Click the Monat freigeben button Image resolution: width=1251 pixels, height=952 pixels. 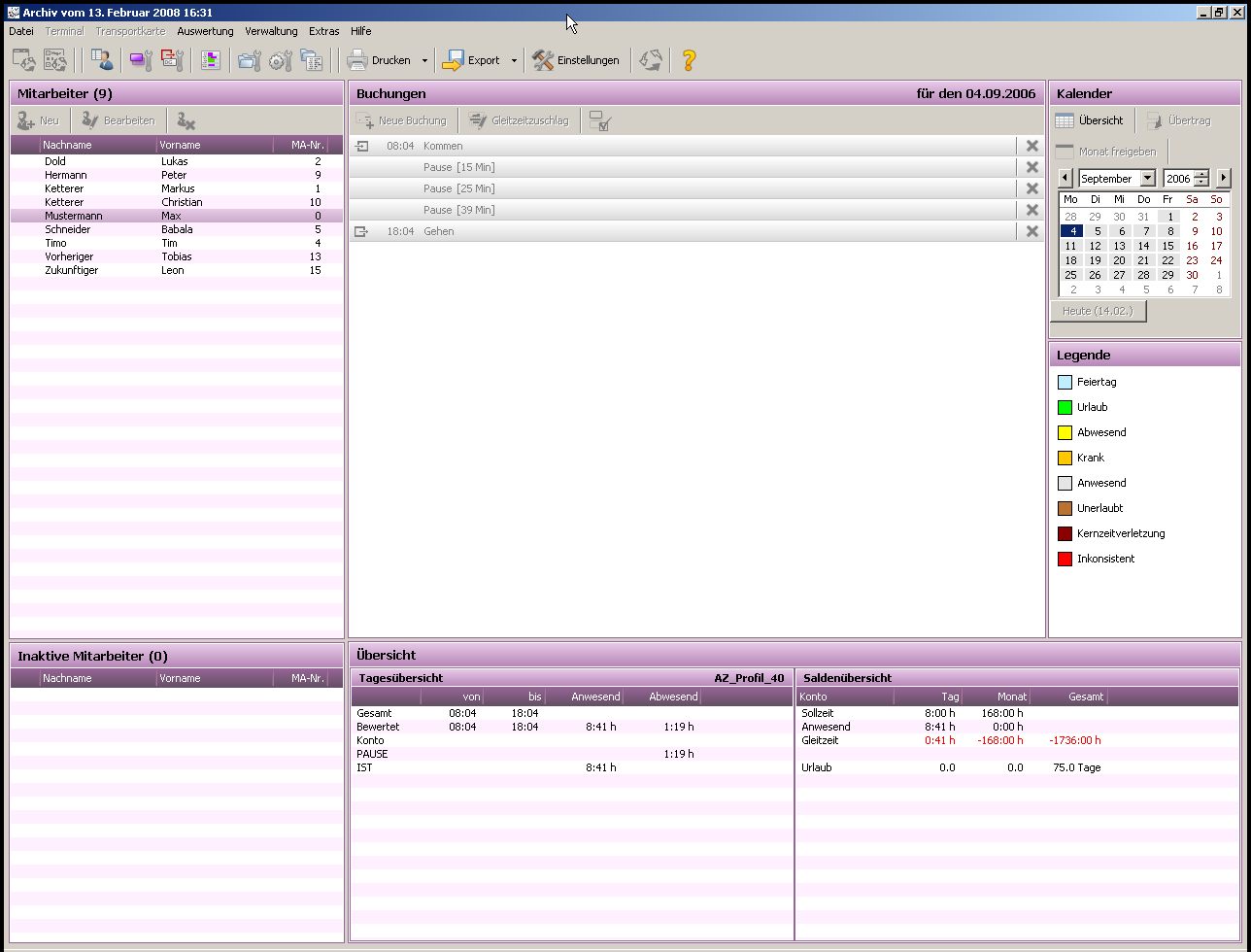click(1106, 152)
